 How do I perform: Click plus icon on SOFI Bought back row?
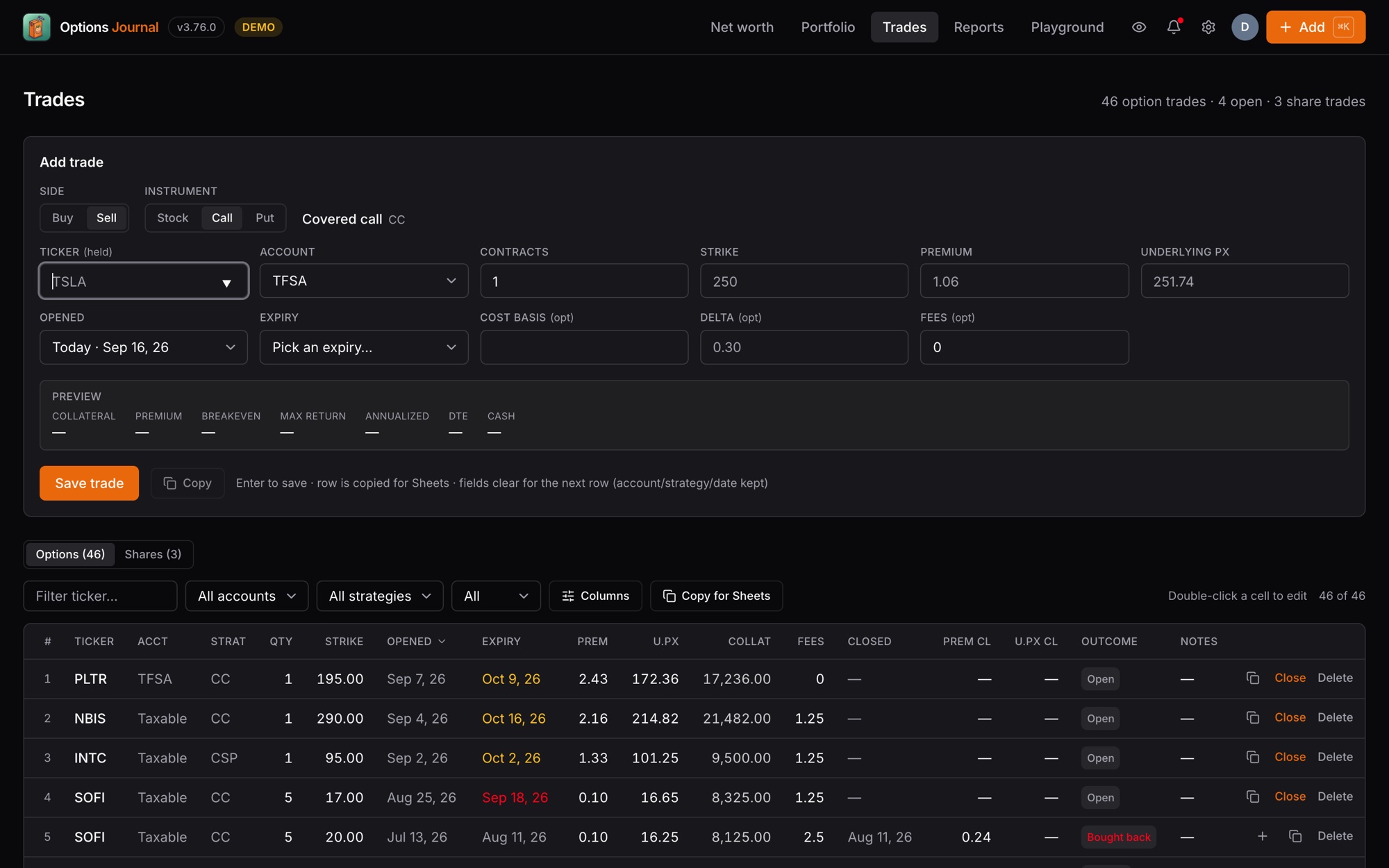pos(1263,836)
